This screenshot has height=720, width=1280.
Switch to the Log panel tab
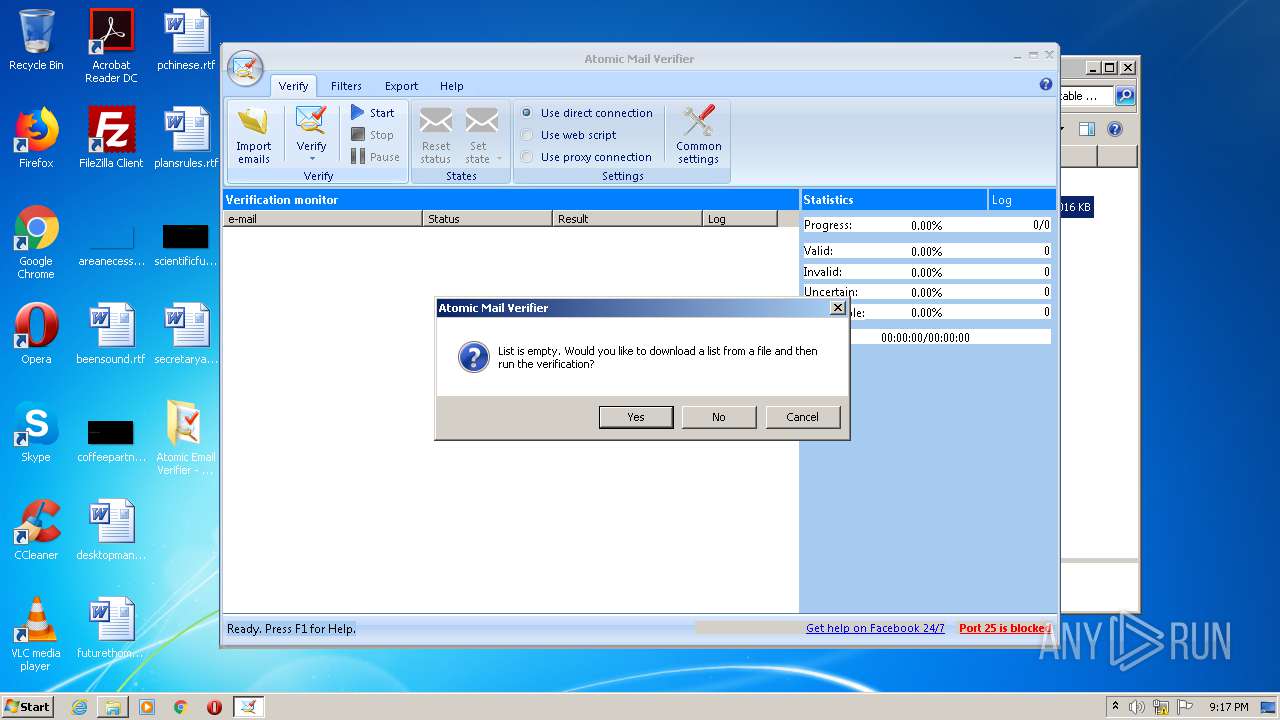[x=1021, y=200]
